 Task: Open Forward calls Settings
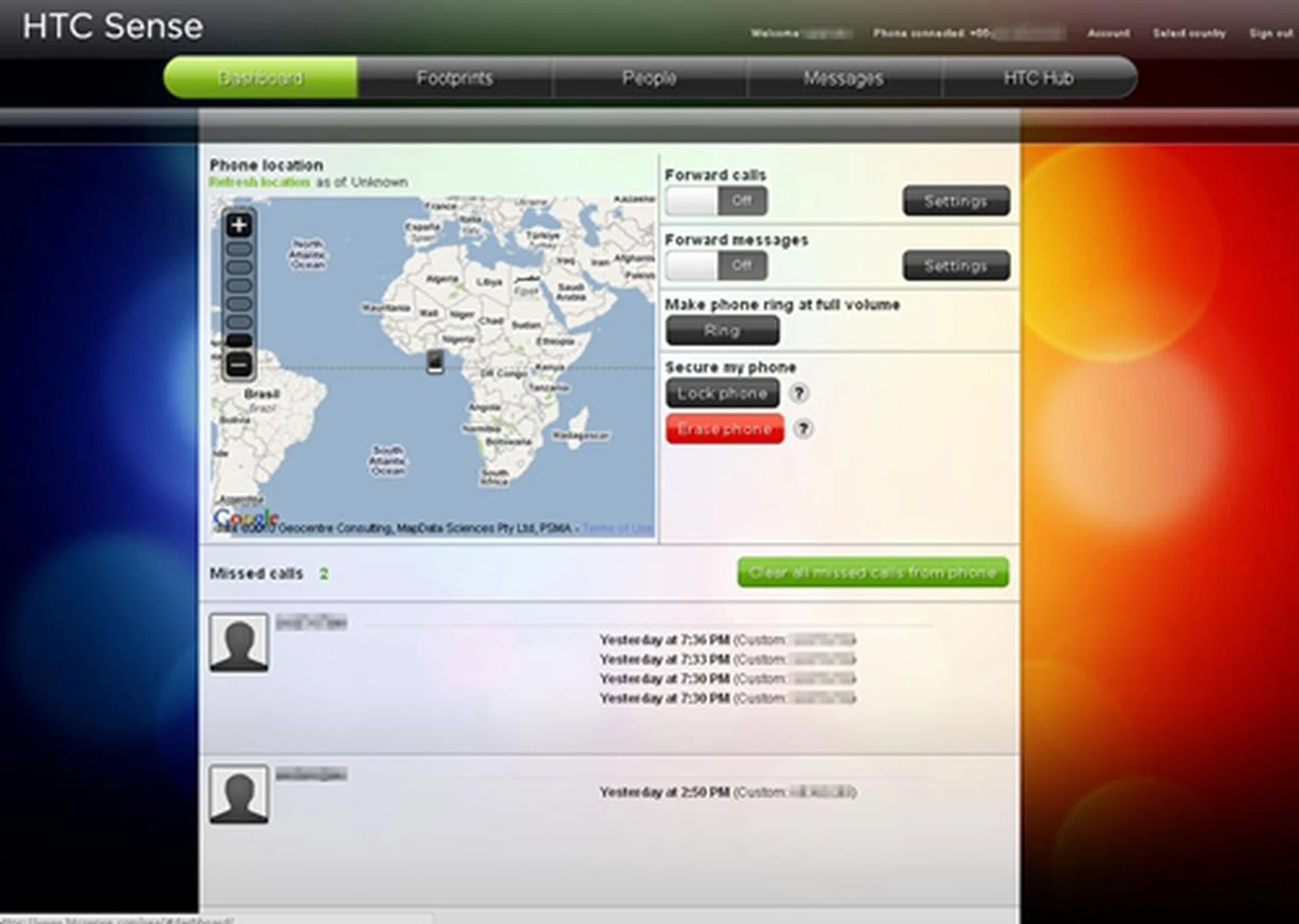pyautogui.click(x=955, y=201)
